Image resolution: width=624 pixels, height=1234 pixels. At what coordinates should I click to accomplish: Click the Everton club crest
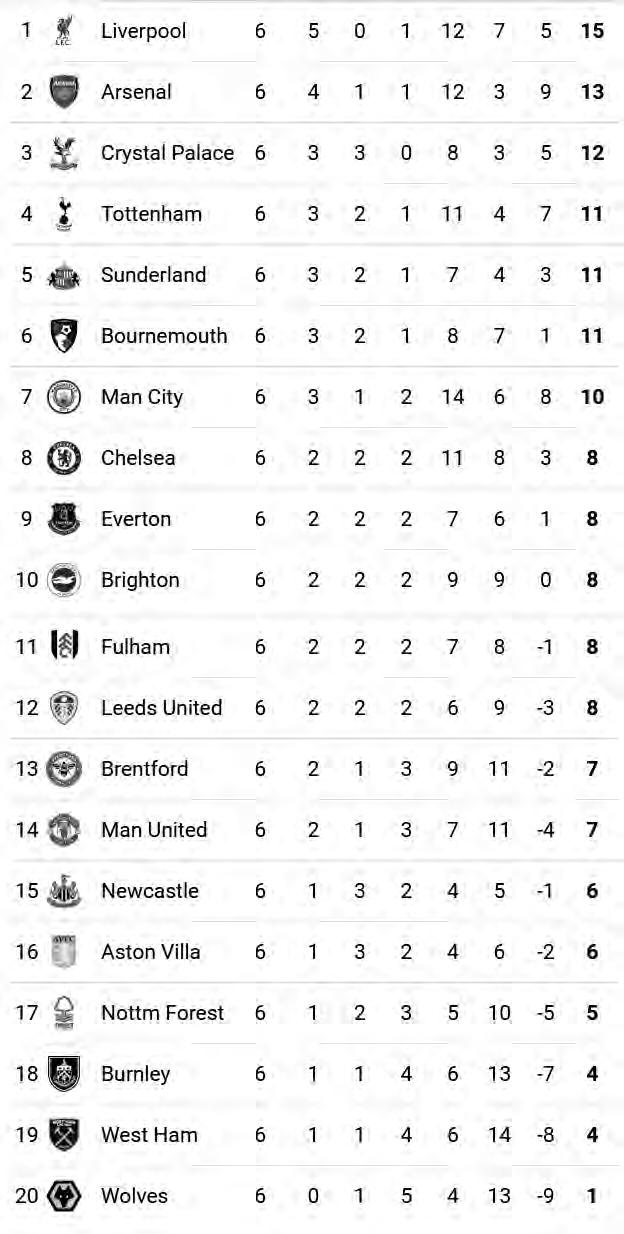click(x=64, y=519)
